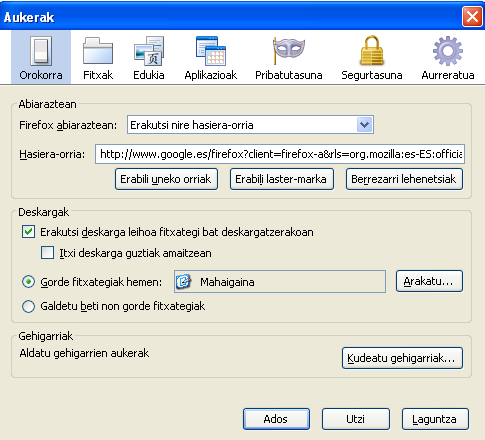This screenshot has width=485, height=440.
Task: Click Berrezarri lehenetsiak button
Action: pos(404,179)
